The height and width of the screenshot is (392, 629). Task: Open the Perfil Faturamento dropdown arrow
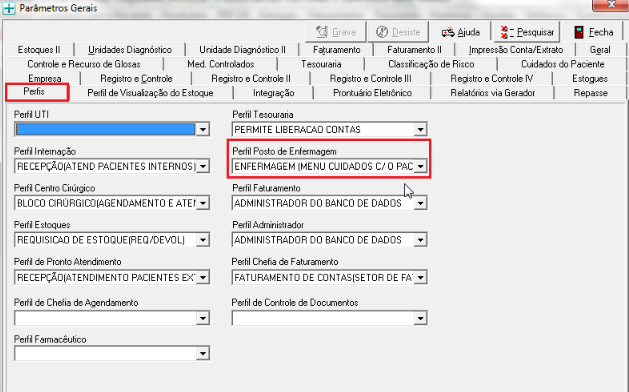tap(420, 203)
